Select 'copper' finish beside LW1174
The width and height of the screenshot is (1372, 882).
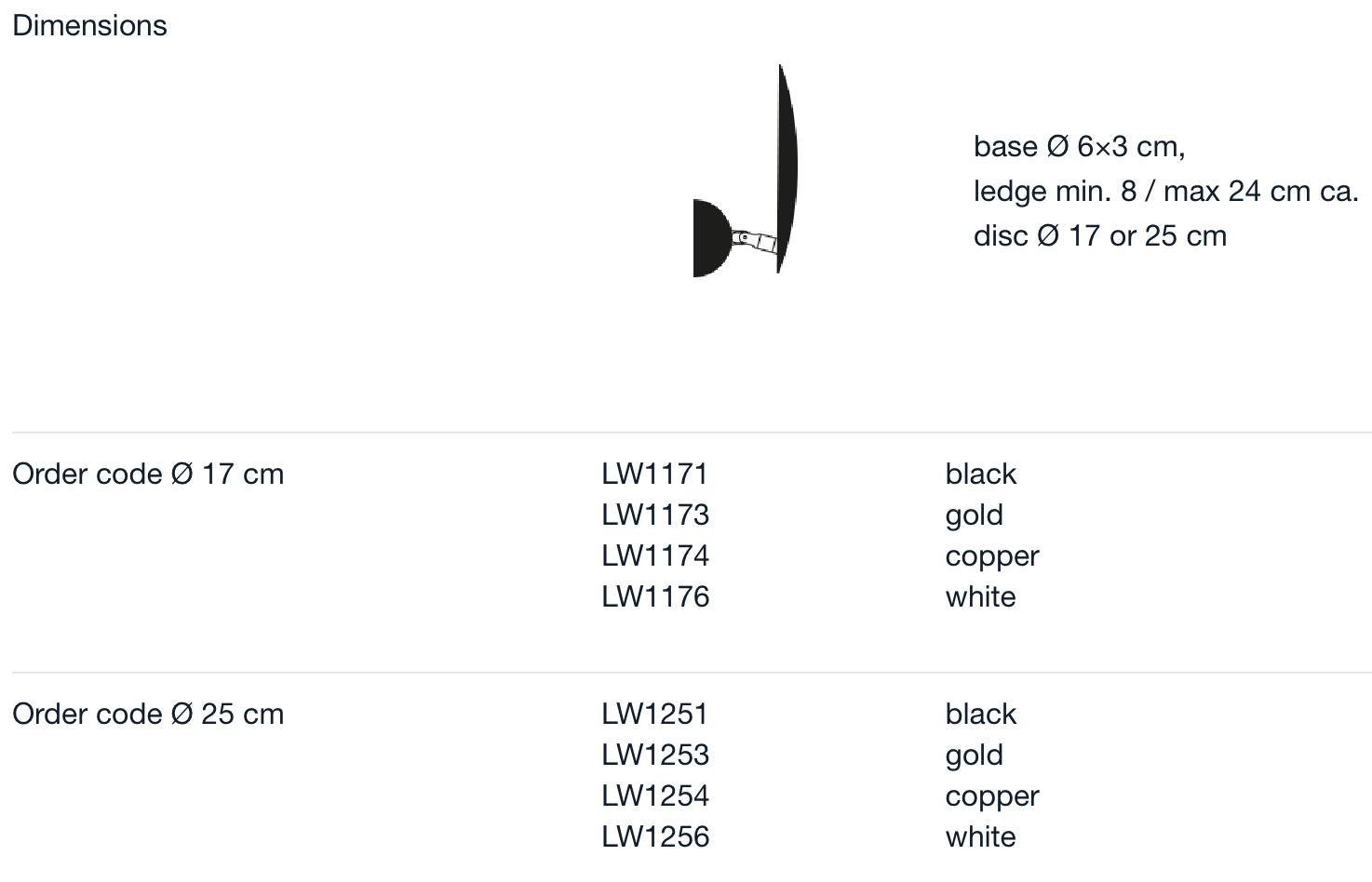click(992, 557)
